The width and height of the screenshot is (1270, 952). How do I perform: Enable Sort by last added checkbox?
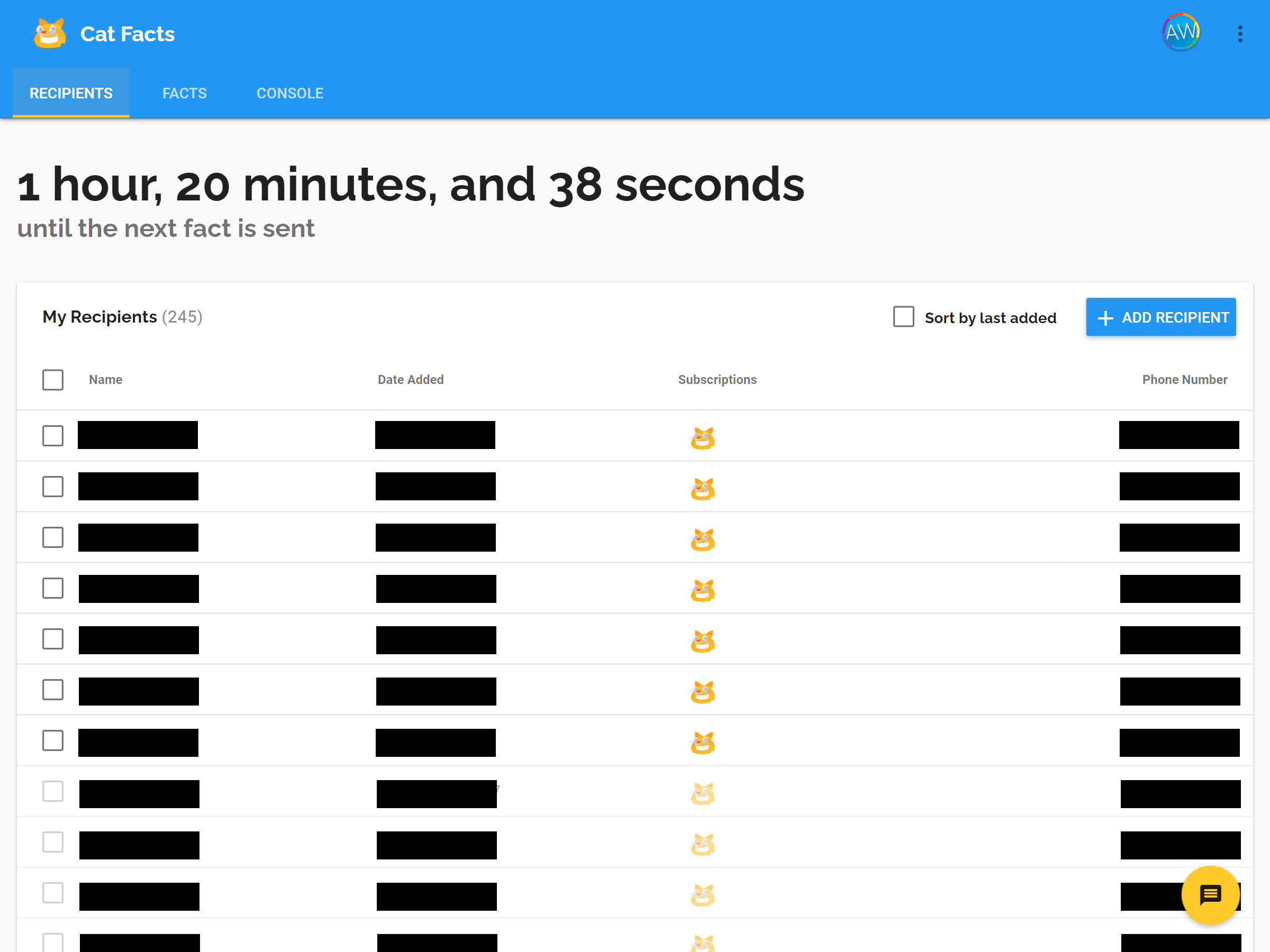pyautogui.click(x=903, y=317)
